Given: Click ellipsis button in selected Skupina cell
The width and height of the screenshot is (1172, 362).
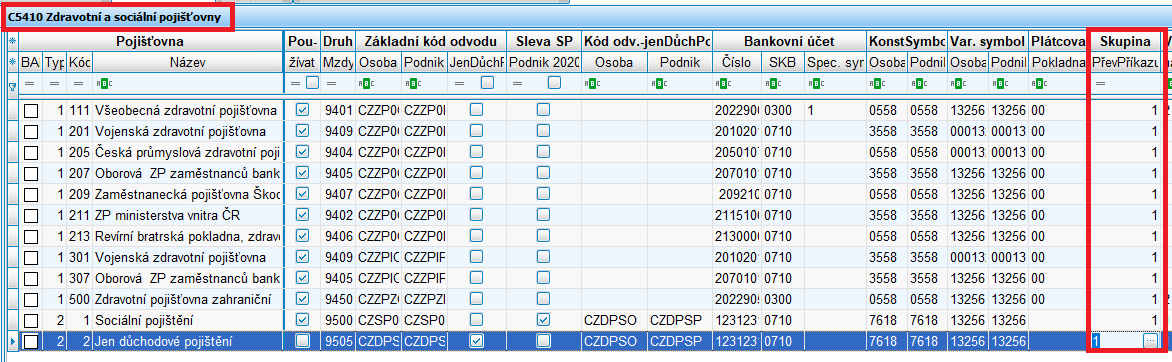Looking at the screenshot, I should tap(1151, 341).
